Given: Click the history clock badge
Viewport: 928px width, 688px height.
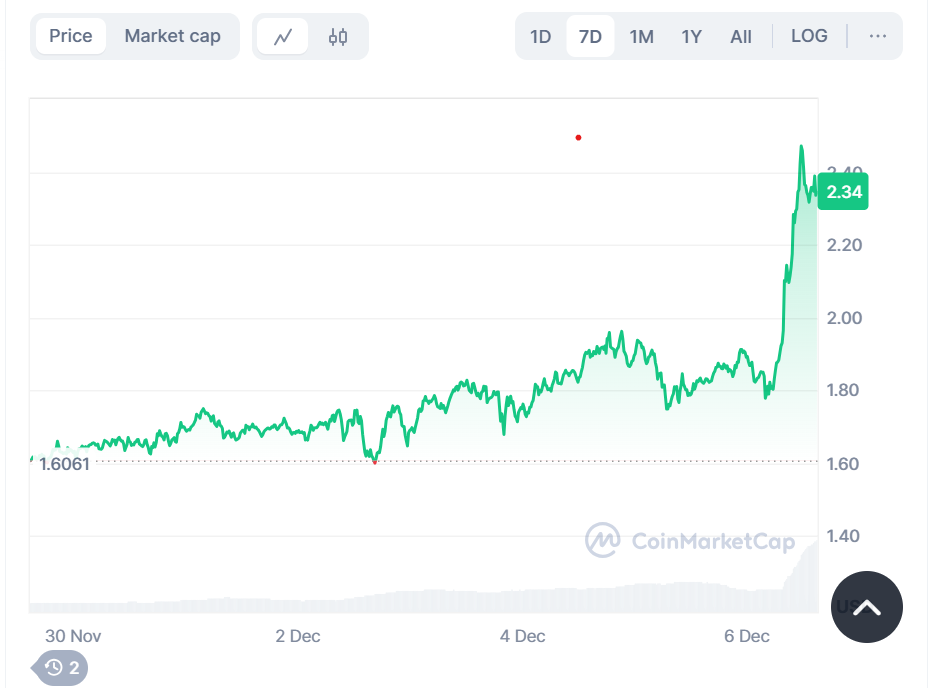Looking at the screenshot, I should (62, 667).
